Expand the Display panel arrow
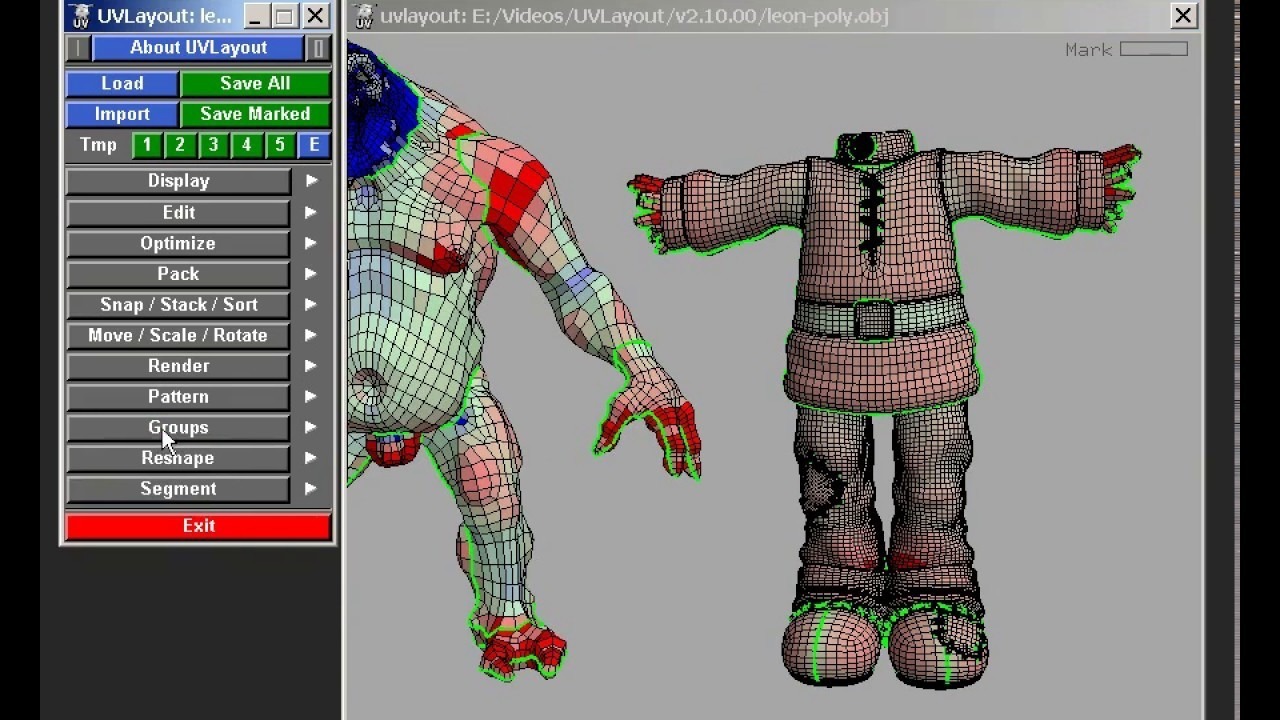 (311, 181)
